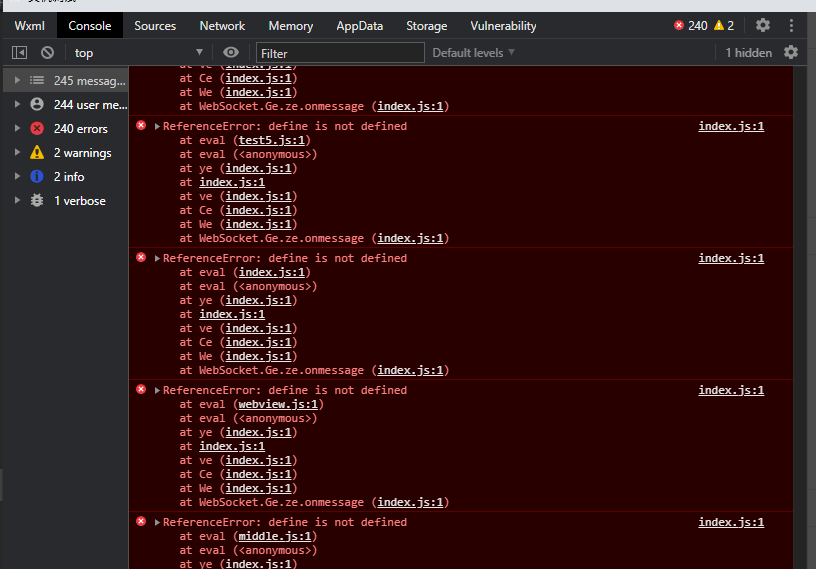Open index.js:1 link right of test5 error
816x569 pixels.
(731, 126)
